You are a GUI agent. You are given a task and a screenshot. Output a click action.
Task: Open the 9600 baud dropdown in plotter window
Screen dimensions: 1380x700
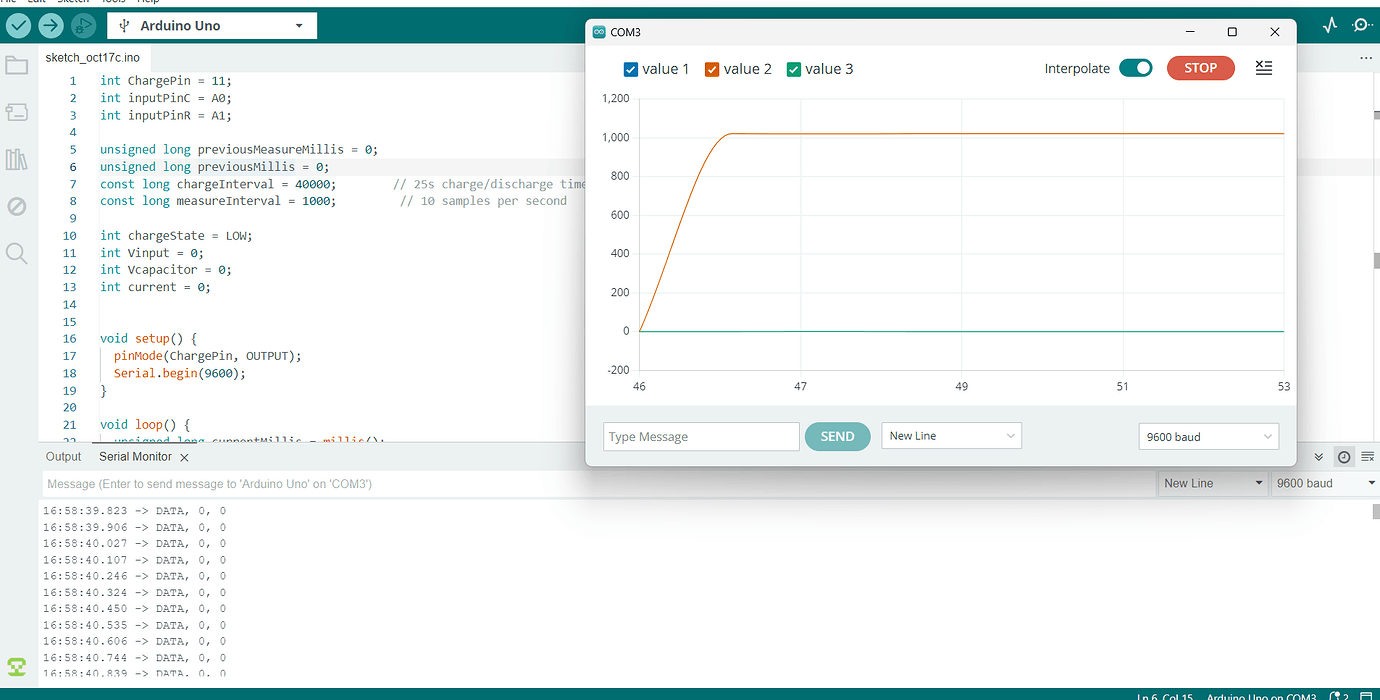[1208, 437]
